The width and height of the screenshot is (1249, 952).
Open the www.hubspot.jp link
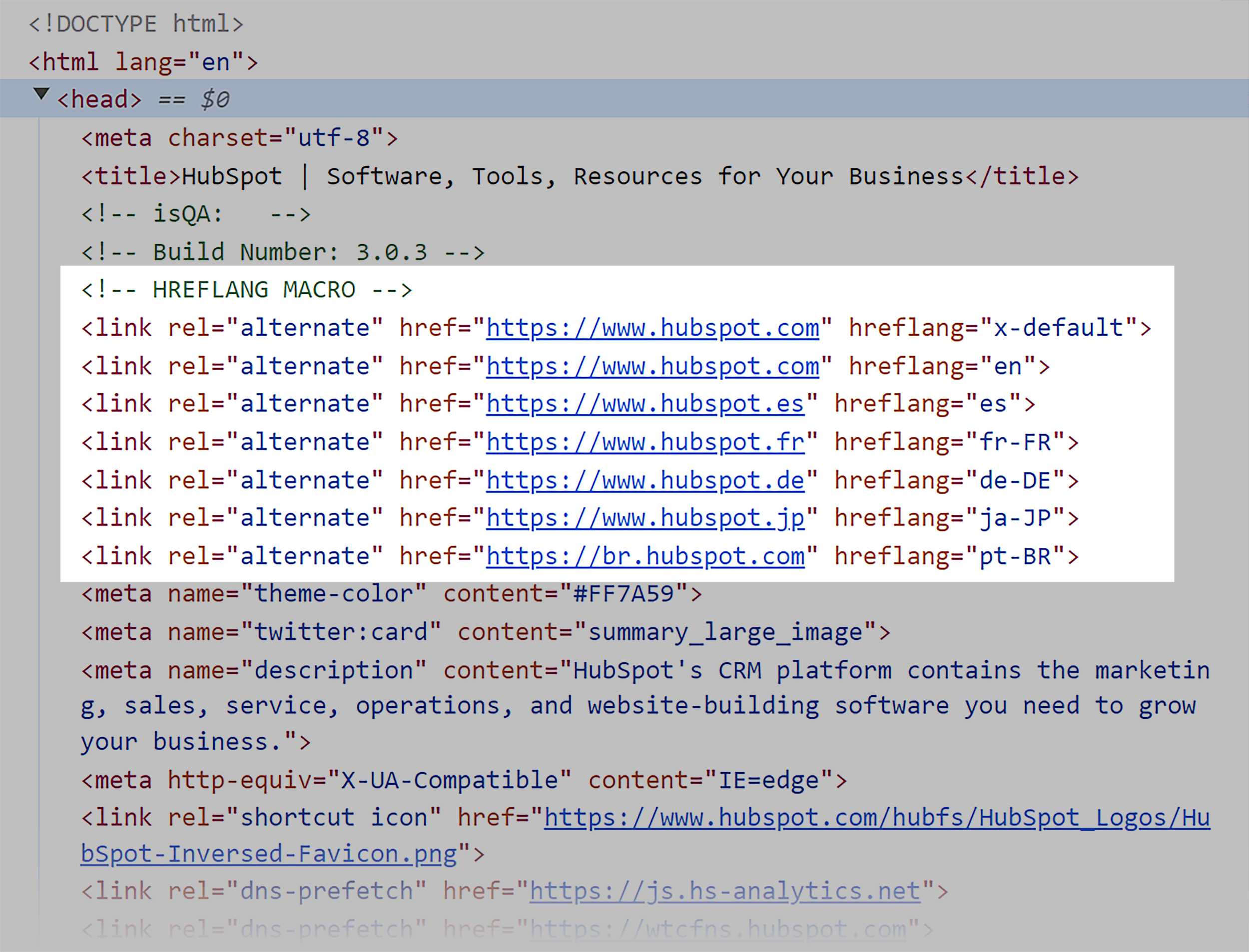[x=645, y=518]
